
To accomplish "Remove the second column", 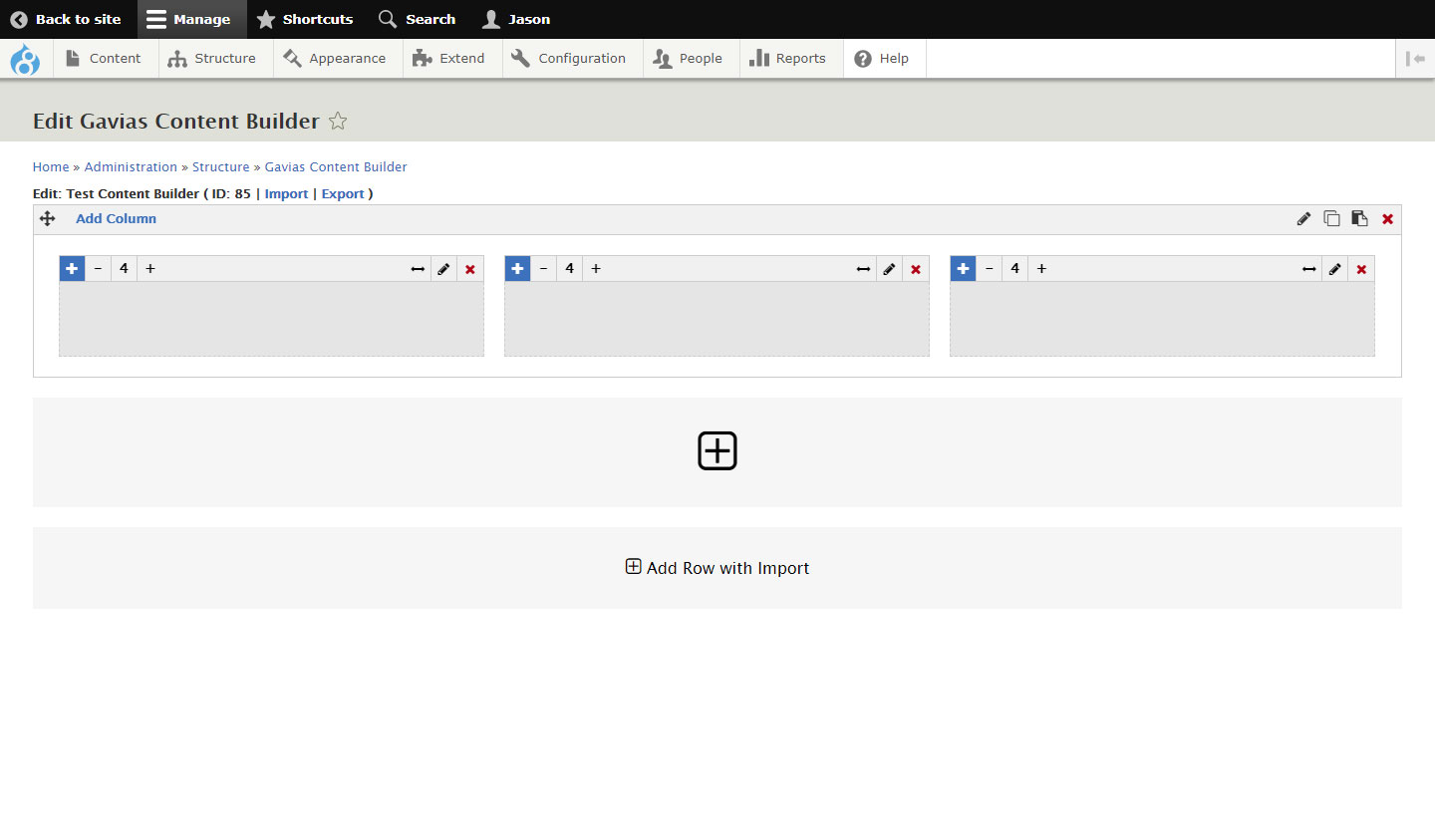I will [916, 269].
